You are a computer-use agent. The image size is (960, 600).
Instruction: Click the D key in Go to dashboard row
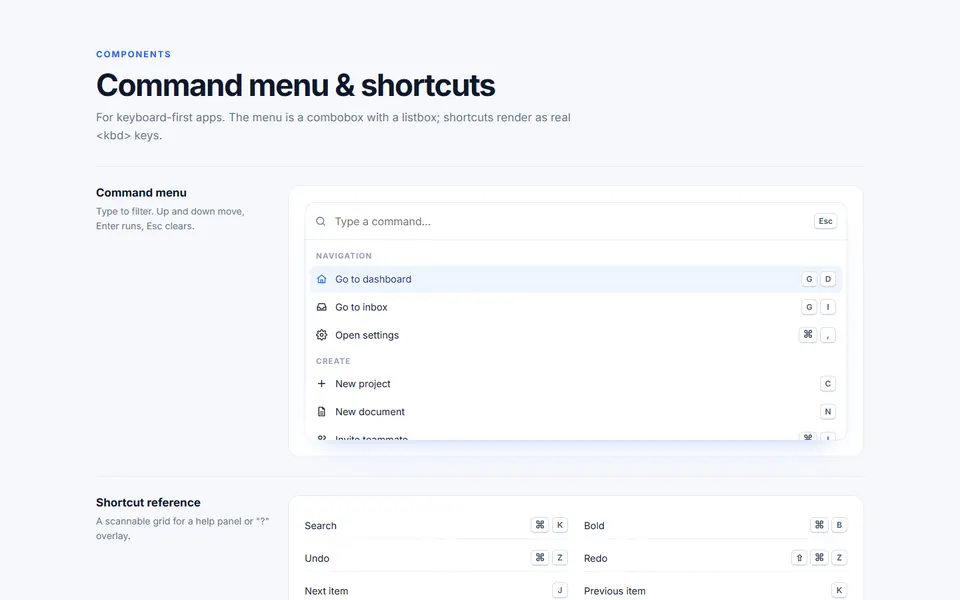click(828, 279)
